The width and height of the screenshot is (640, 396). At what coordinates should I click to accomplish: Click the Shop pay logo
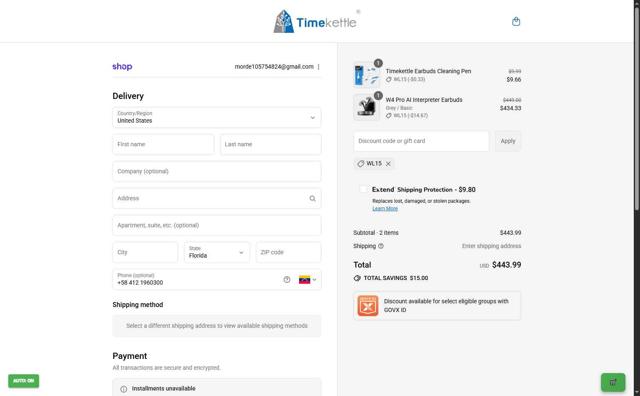122,67
